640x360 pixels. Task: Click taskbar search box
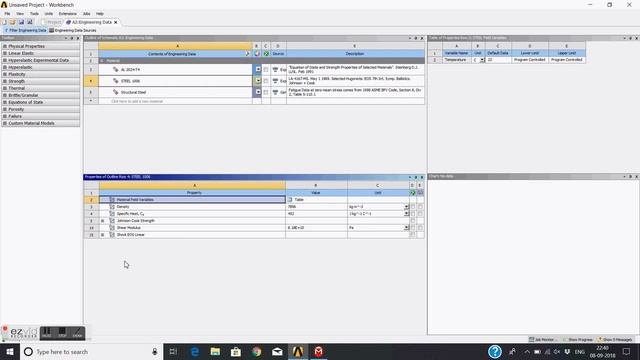pyautogui.click(x=91, y=351)
